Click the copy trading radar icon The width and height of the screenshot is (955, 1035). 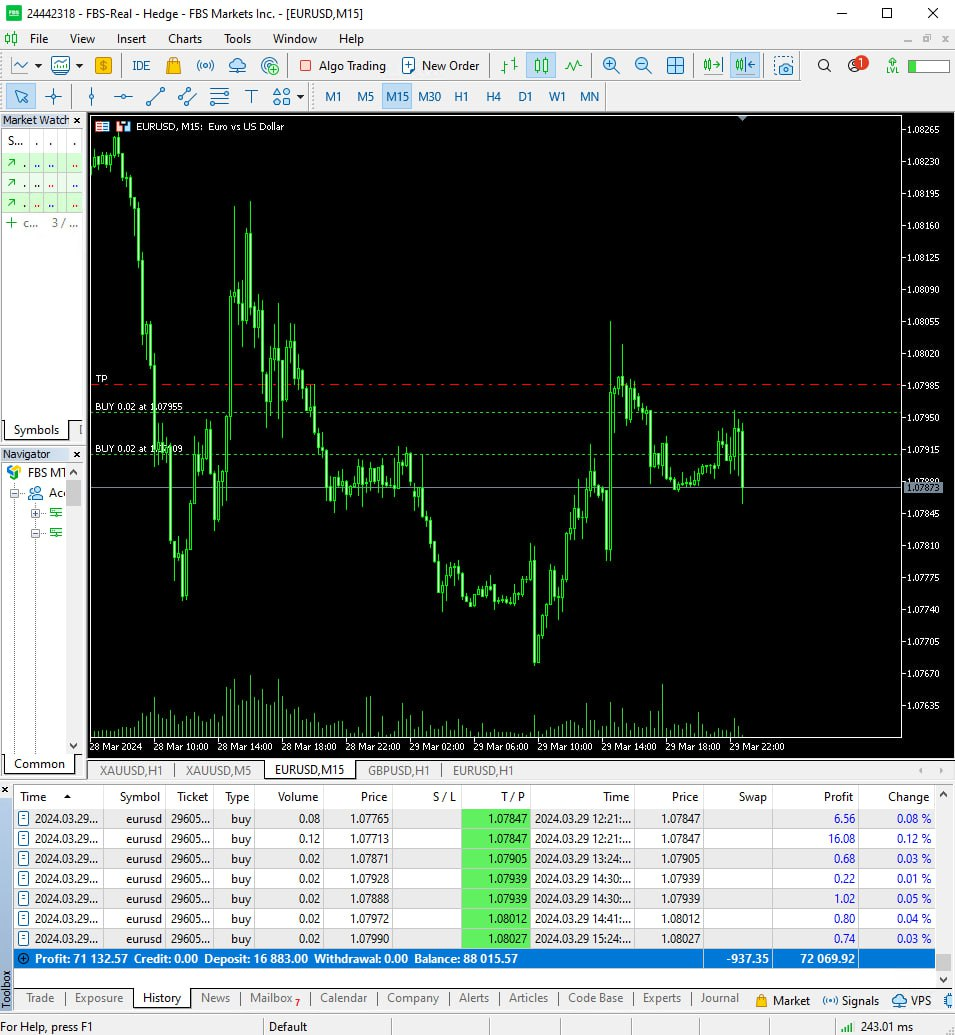[270, 65]
